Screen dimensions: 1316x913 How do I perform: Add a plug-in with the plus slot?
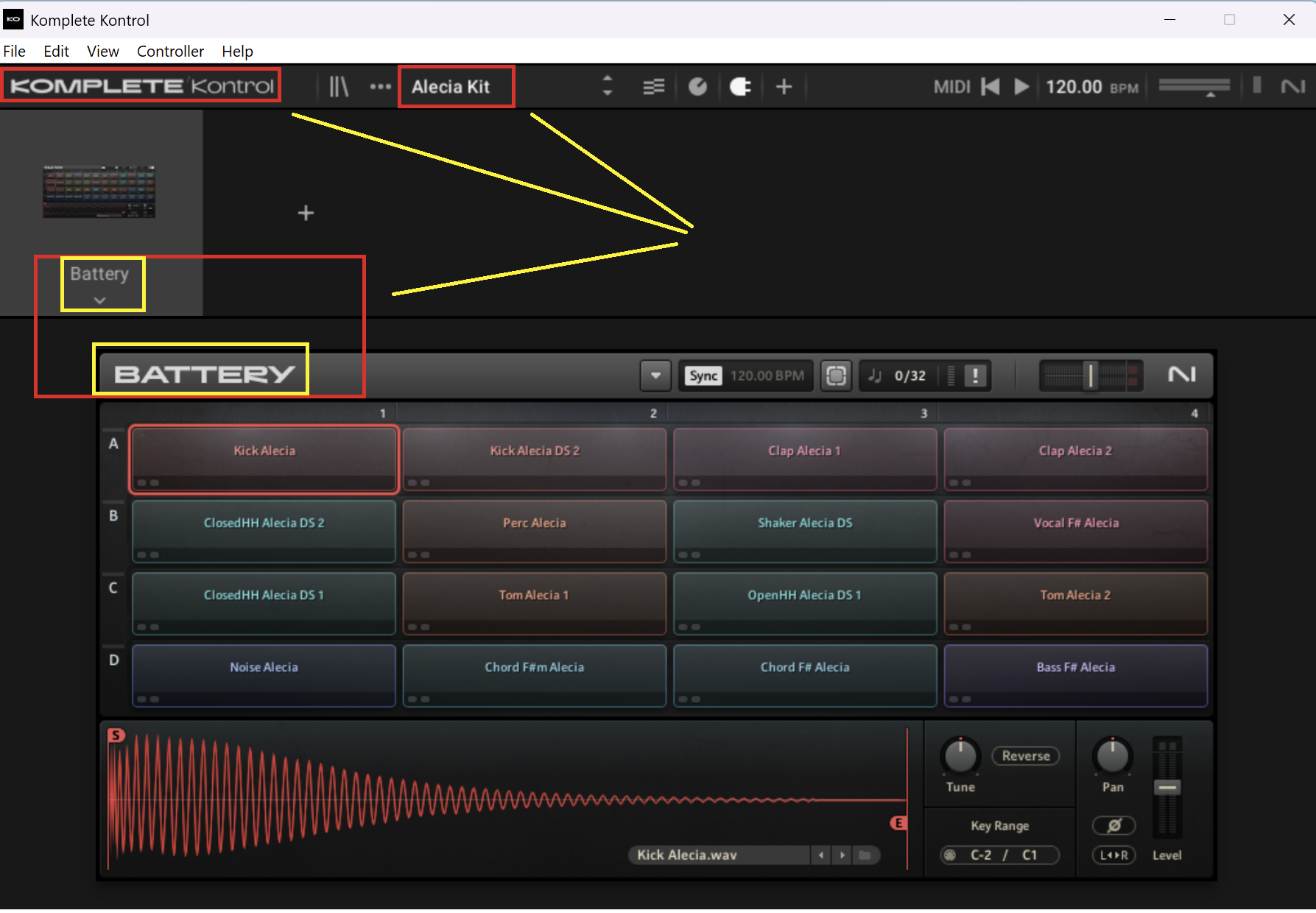click(x=306, y=213)
